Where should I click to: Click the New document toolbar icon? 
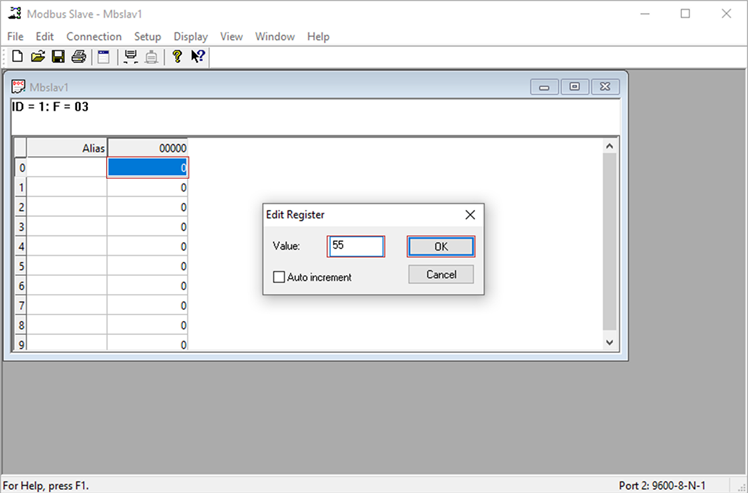point(17,56)
